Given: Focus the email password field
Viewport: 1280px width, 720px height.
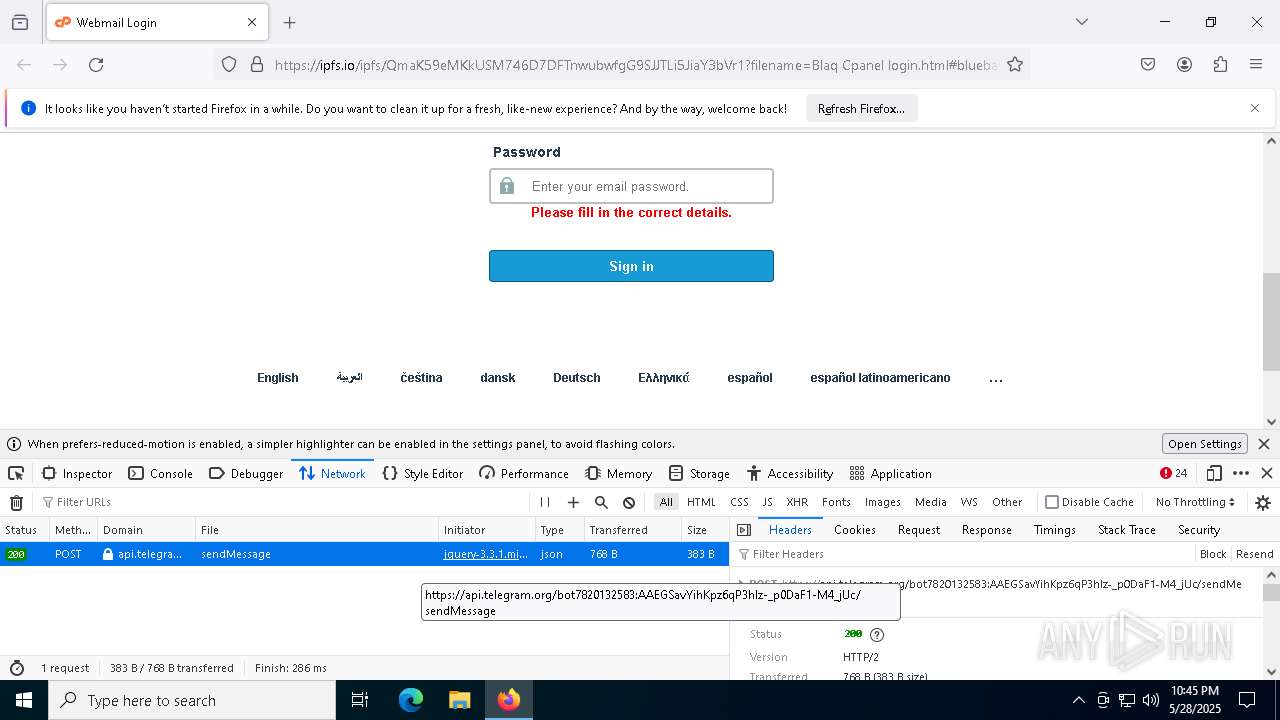Looking at the screenshot, I should pyautogui.click(x=631, y=186).
